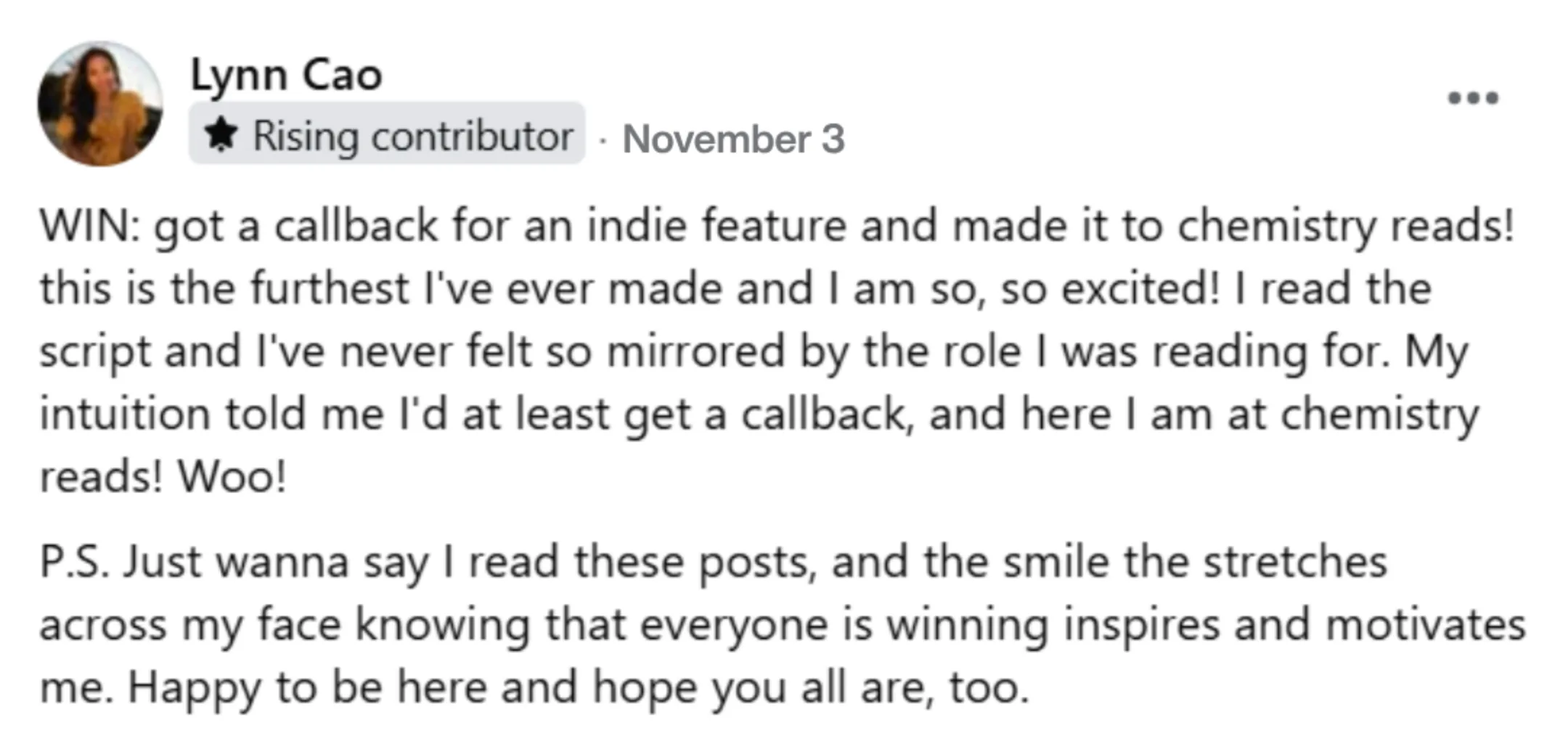This screenshot has width=1568, height=738.
Task: Visit the Lynn Cao profile name link
Action: [286, 75]
